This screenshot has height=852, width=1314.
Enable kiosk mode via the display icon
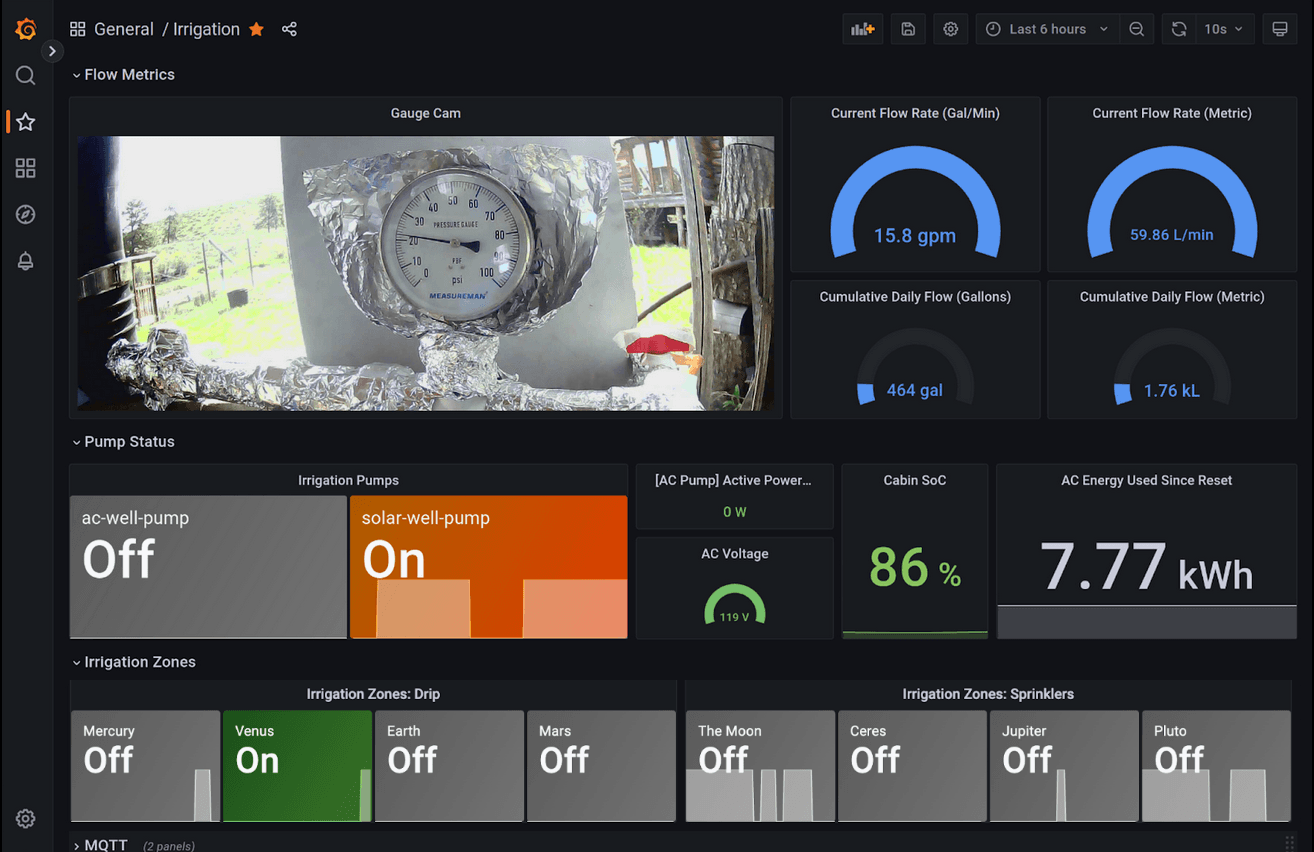pos(1280,28)
